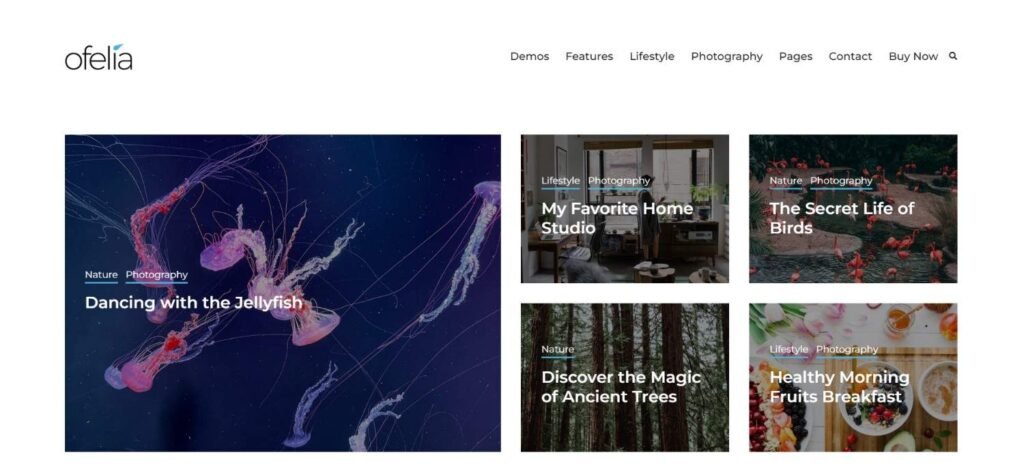Click Photography tag on Fruits Breakfast post

click(x=847, y=350)
